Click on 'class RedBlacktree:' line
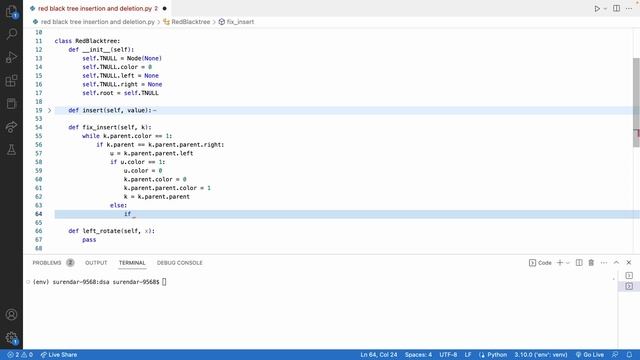The height and width of the screenshot is (360, 640). [x=87, y=41]
